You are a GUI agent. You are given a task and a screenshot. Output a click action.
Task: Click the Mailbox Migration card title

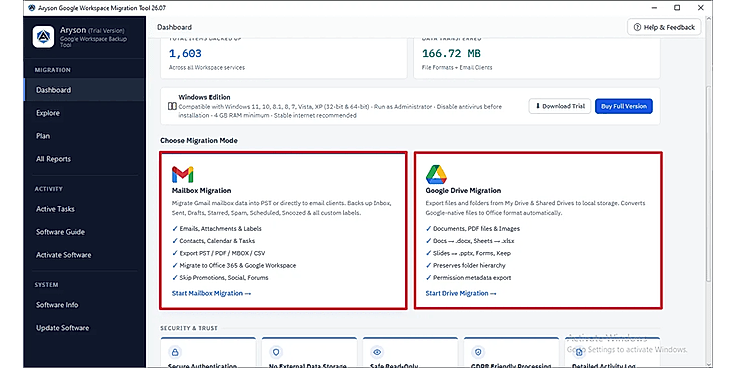[x=201, y=191]
